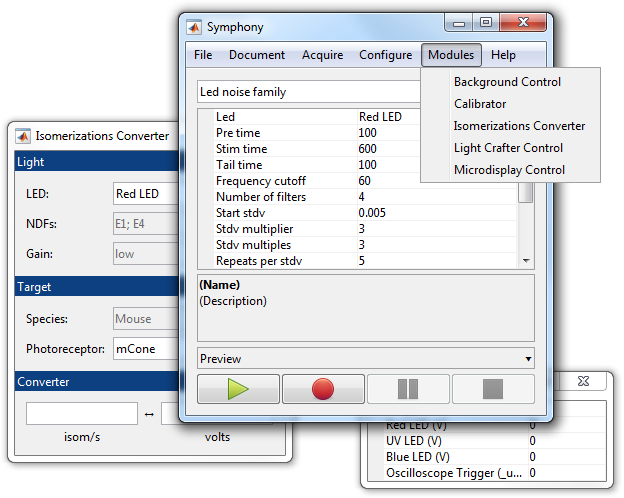Open the Led noise family protocol dropdown
Screen dimensions: 624x498
(308, 92)
